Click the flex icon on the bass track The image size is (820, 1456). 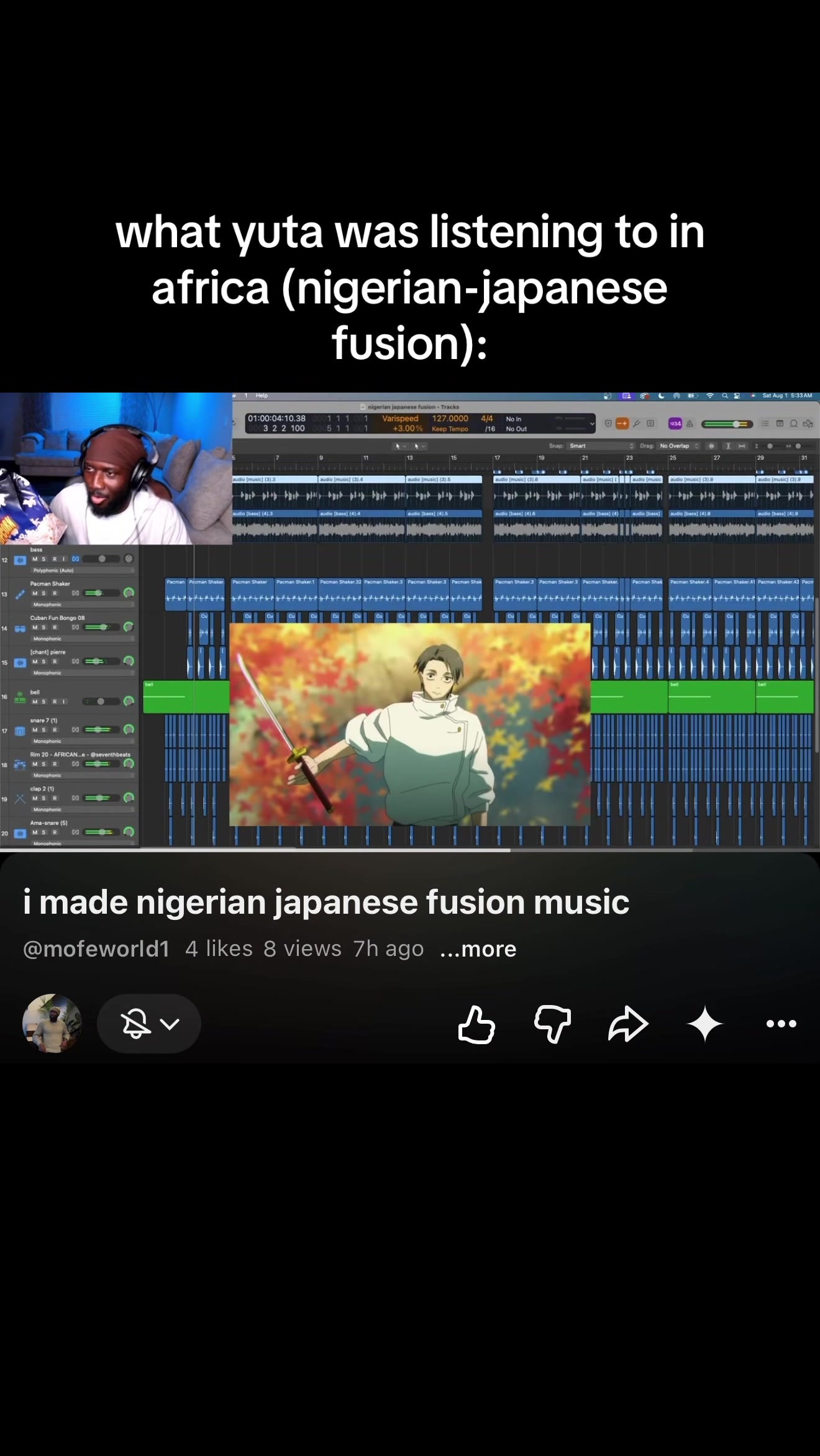click(75, 559)
